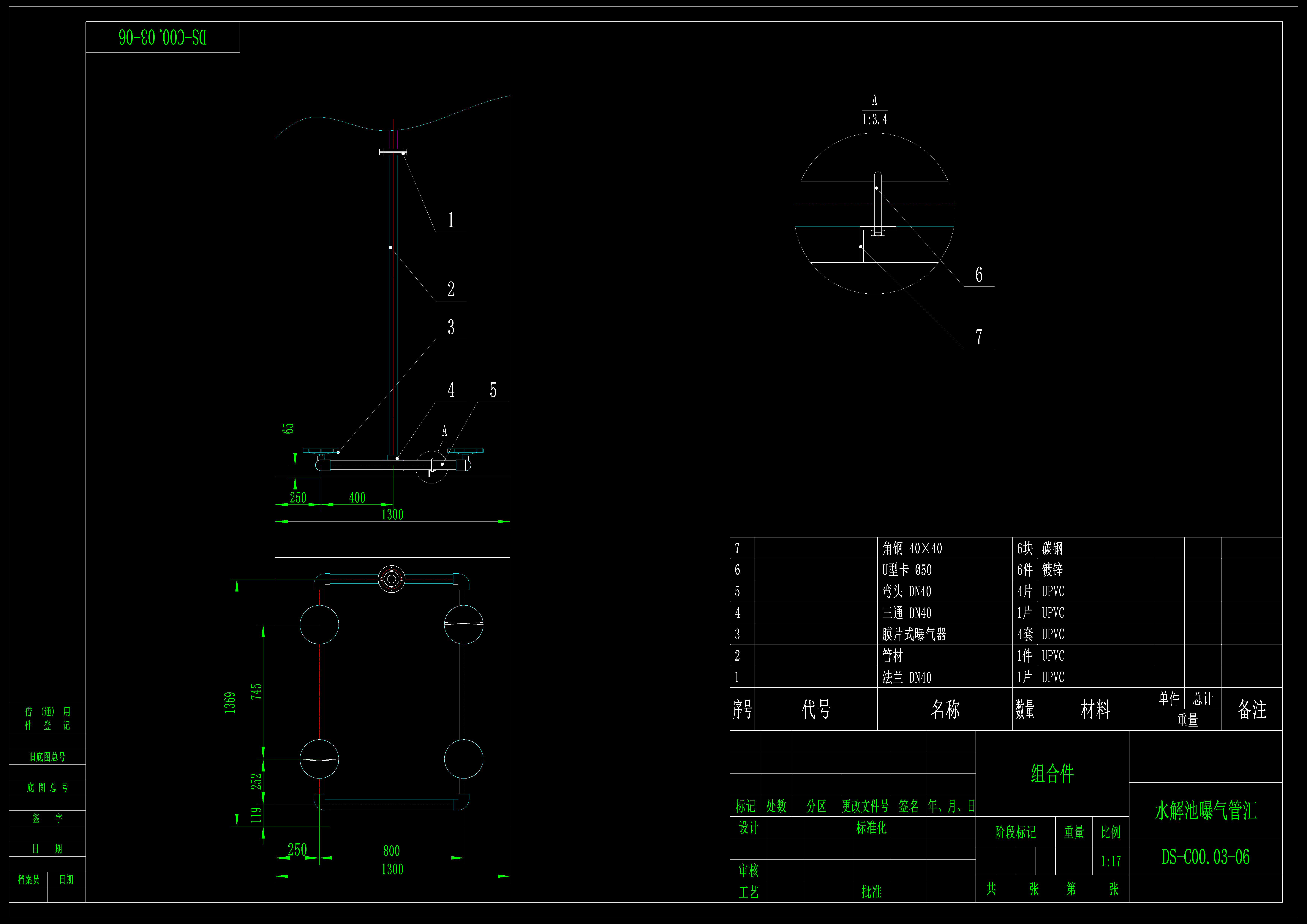Click the "三通 DN40" parts list entry
Image resolution: width=1307 pixels, height=924 pixels.
[907, 613]
